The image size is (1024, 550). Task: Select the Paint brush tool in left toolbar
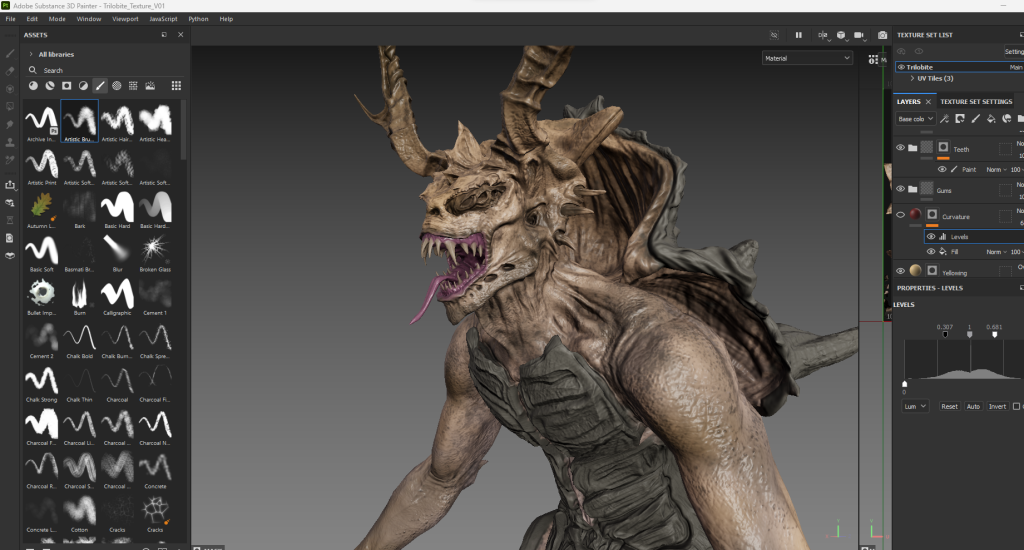click(x=10, y=53)
